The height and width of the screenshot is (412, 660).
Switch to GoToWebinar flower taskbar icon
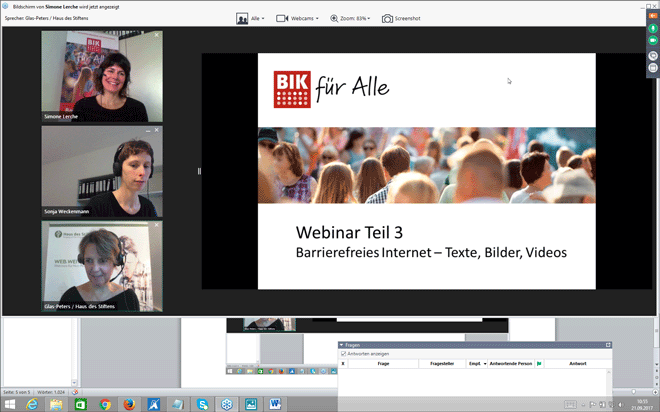pos(227,404)
